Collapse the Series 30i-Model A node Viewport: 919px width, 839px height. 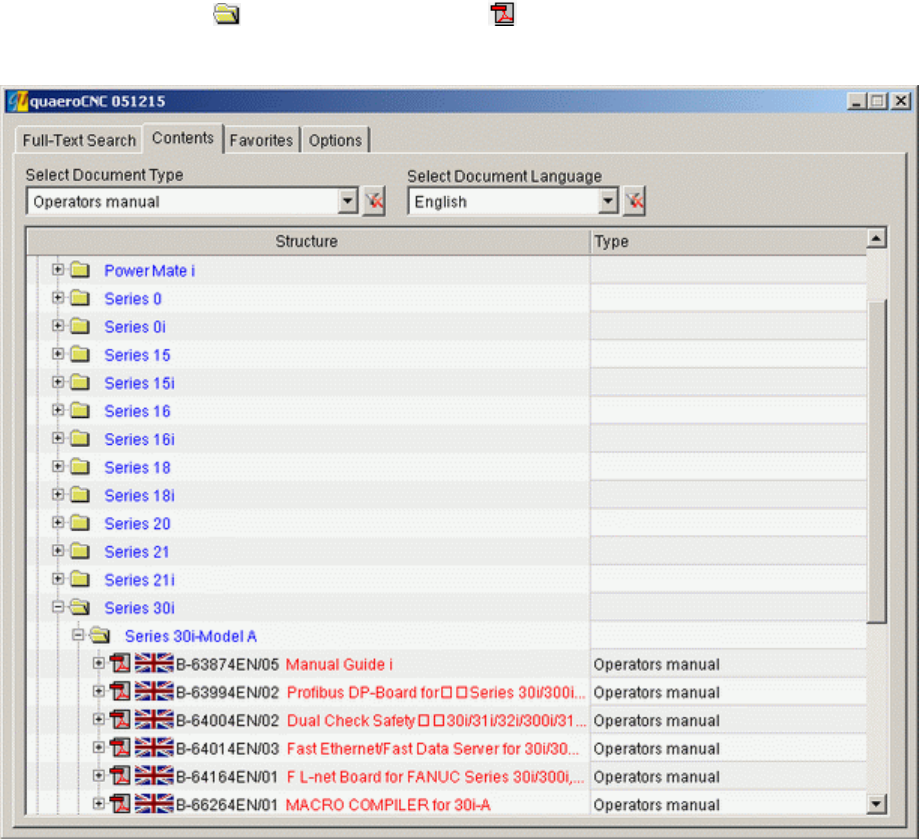(78, 635)
